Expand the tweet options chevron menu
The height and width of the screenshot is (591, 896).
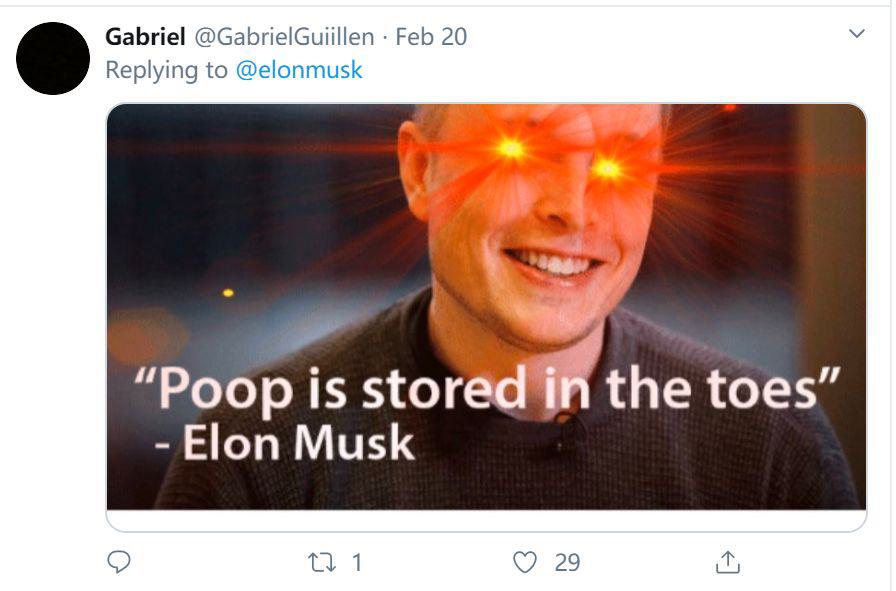coord(856,35)
